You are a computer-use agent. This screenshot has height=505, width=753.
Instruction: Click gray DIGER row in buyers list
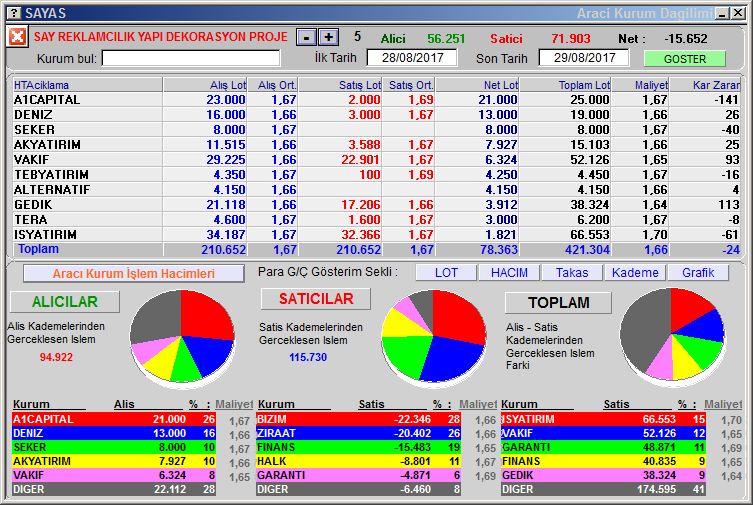point(114,489)
